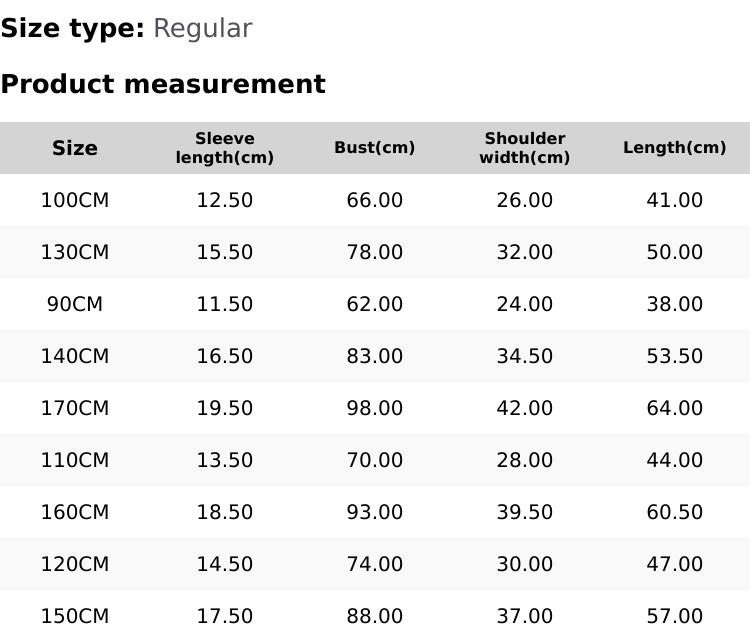Click the Size column header
Image resolution: width=750 pixels, height=642 pixels.
point(75,148)
